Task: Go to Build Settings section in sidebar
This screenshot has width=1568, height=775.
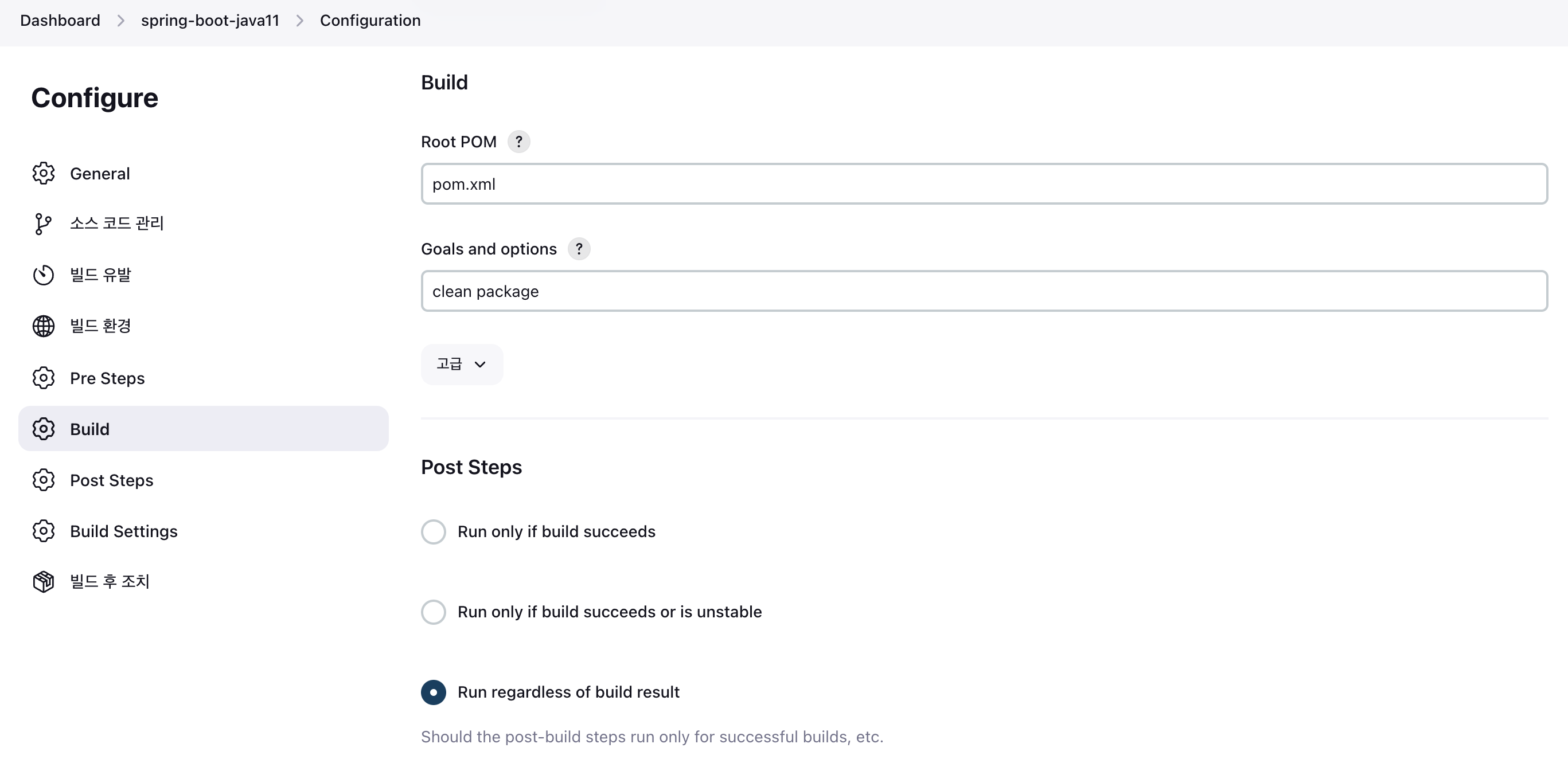Action: 123,531
